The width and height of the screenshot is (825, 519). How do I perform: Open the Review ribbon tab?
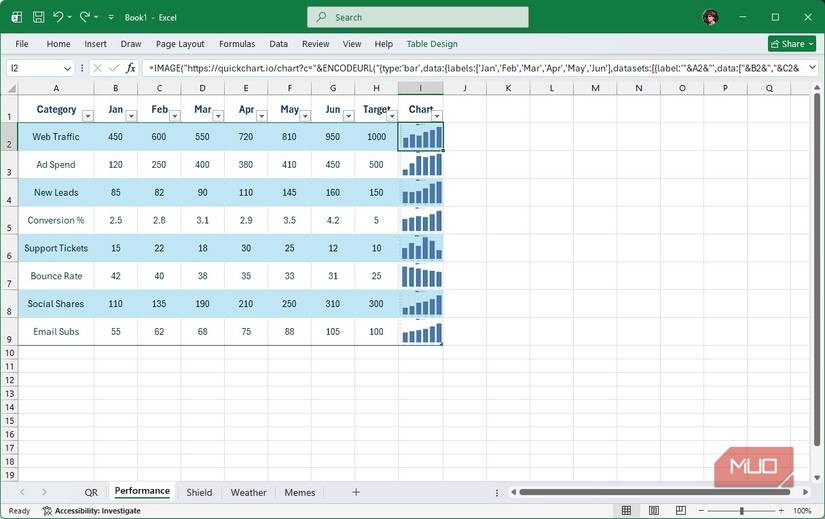[315, 44]
